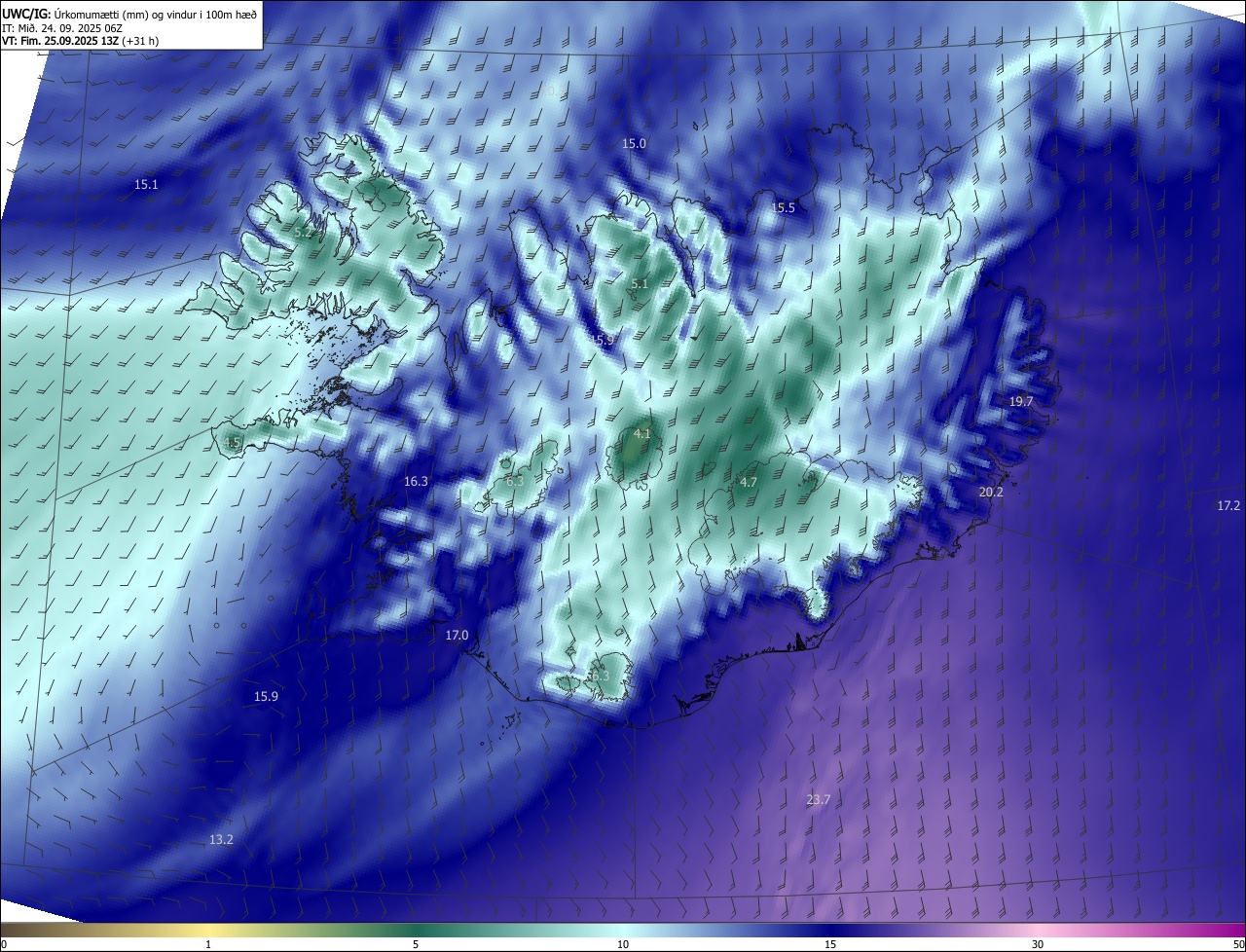
Task: Click the colorbar tick label '1'
Action: click(x=208, y=944)
